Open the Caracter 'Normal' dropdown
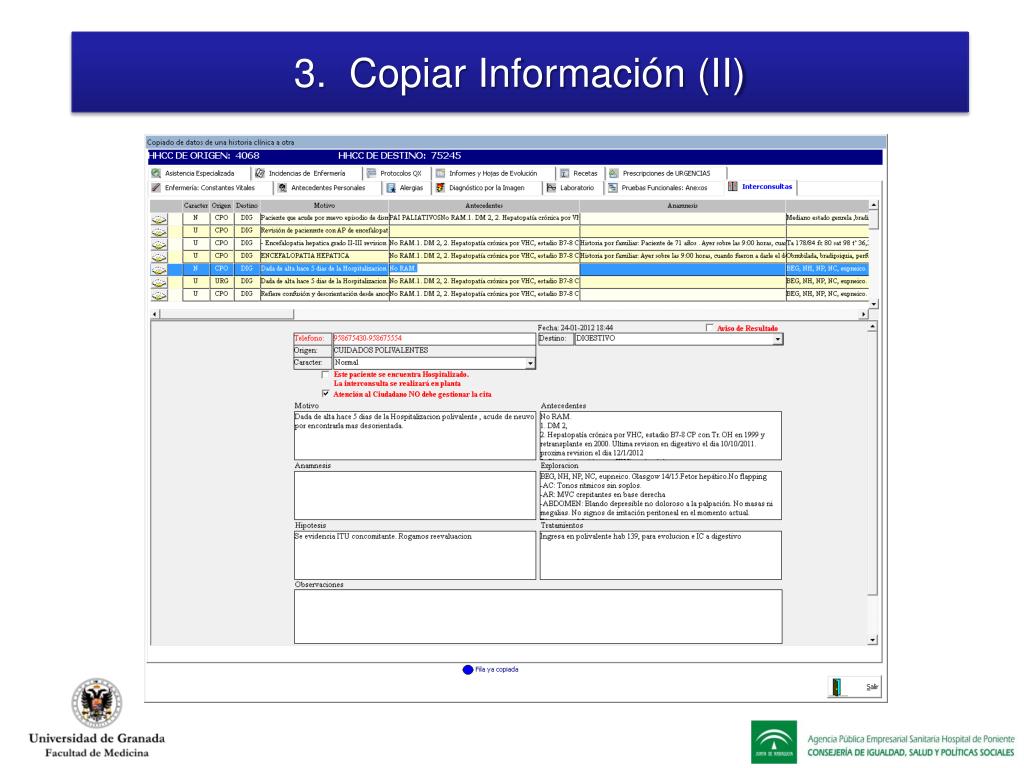The image size is (1024, 768). point(530,363)
